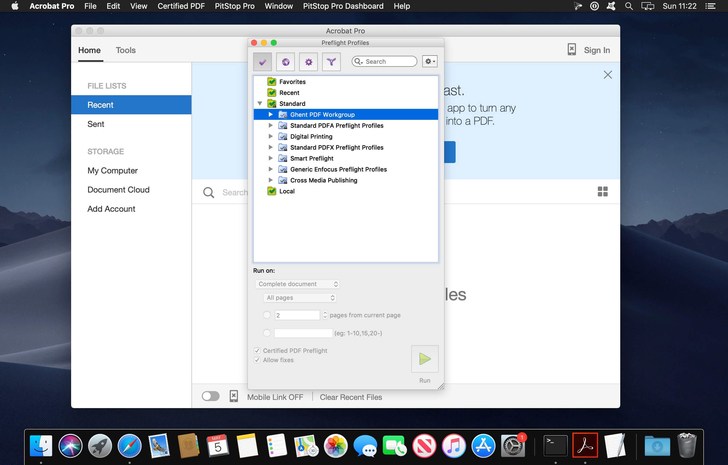Toggle the Mobile Link switch
Image resolution: width=728 pixels, height=465 pixels.
(211, 397)
